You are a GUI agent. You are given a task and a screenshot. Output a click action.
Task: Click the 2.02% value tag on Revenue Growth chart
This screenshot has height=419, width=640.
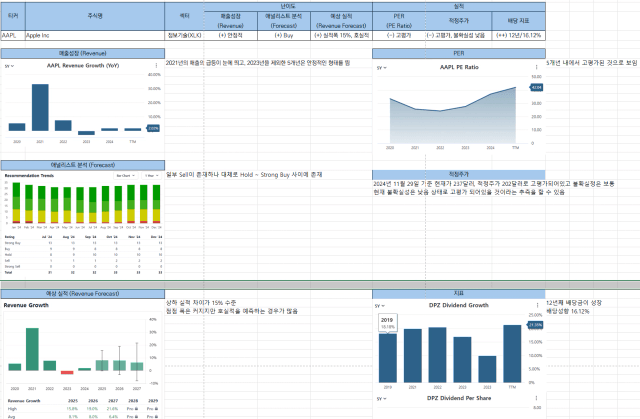coord(153,128)
